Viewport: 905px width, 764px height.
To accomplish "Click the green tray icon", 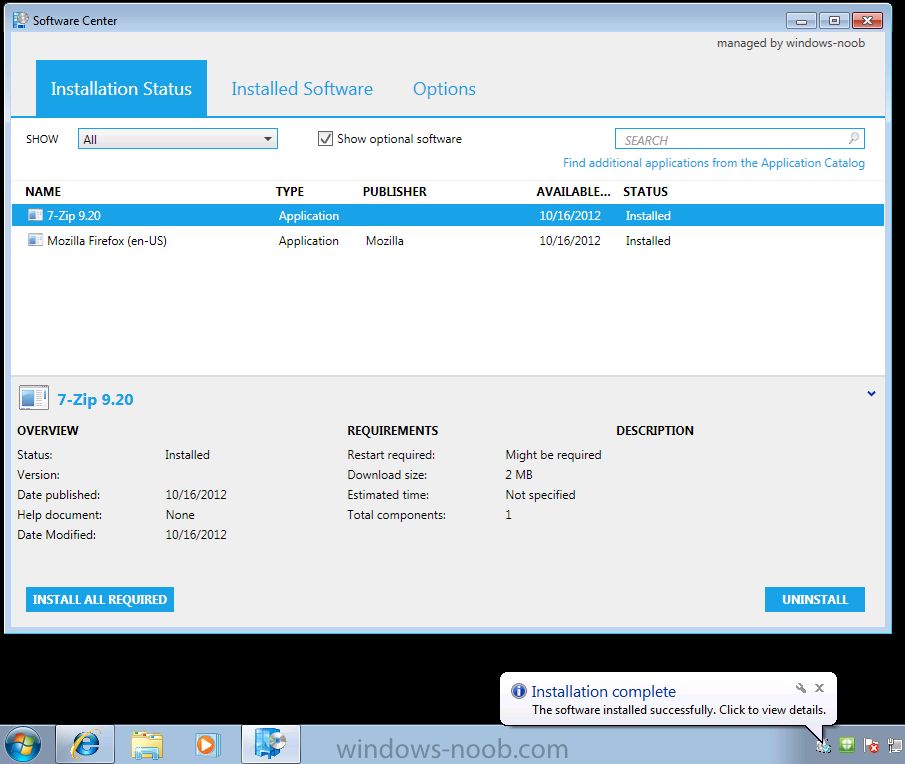I will 847,745.
